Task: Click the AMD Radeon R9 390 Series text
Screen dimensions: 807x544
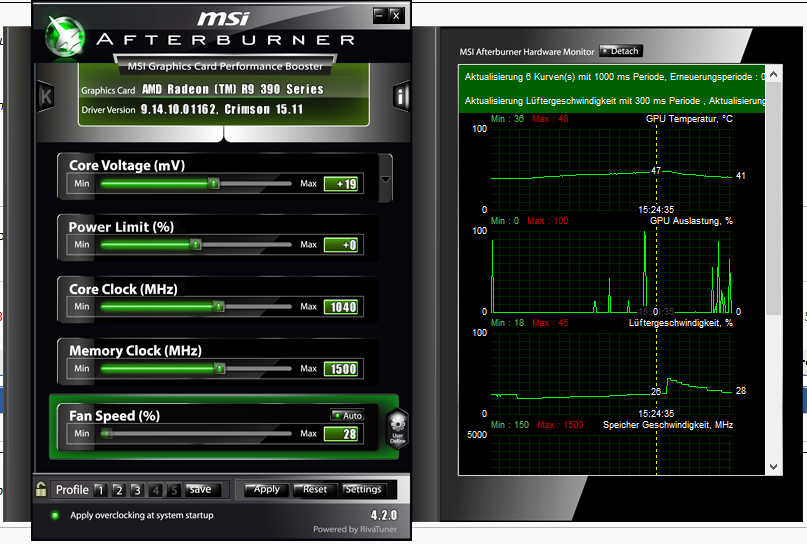Action: click(233, 89)
